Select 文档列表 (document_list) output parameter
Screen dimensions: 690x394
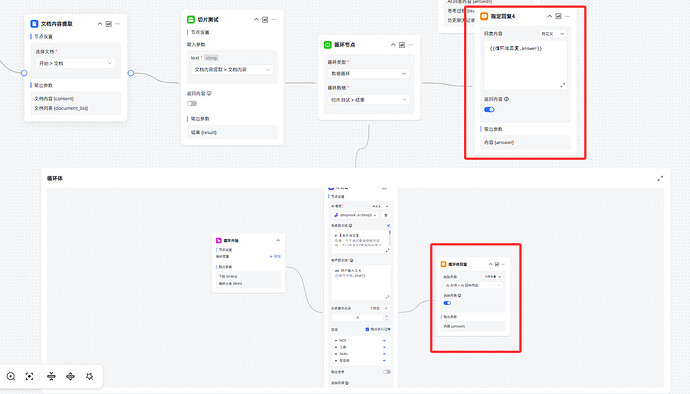click(61, 108)
